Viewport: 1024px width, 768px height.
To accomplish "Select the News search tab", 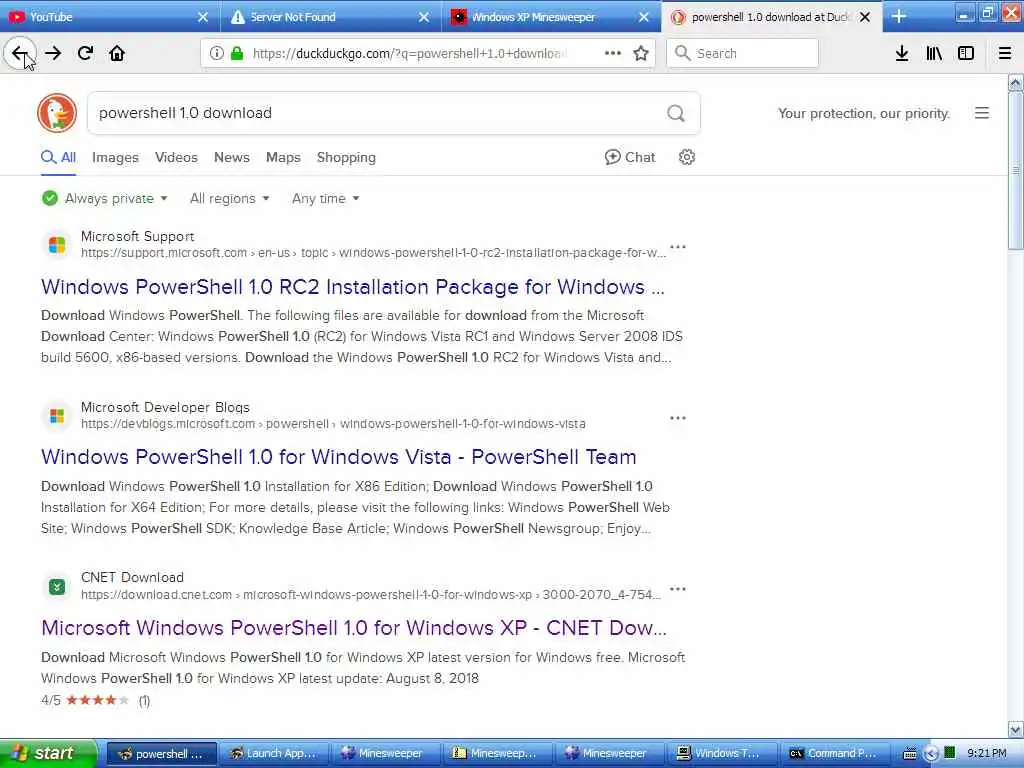I will coord(232,157).
